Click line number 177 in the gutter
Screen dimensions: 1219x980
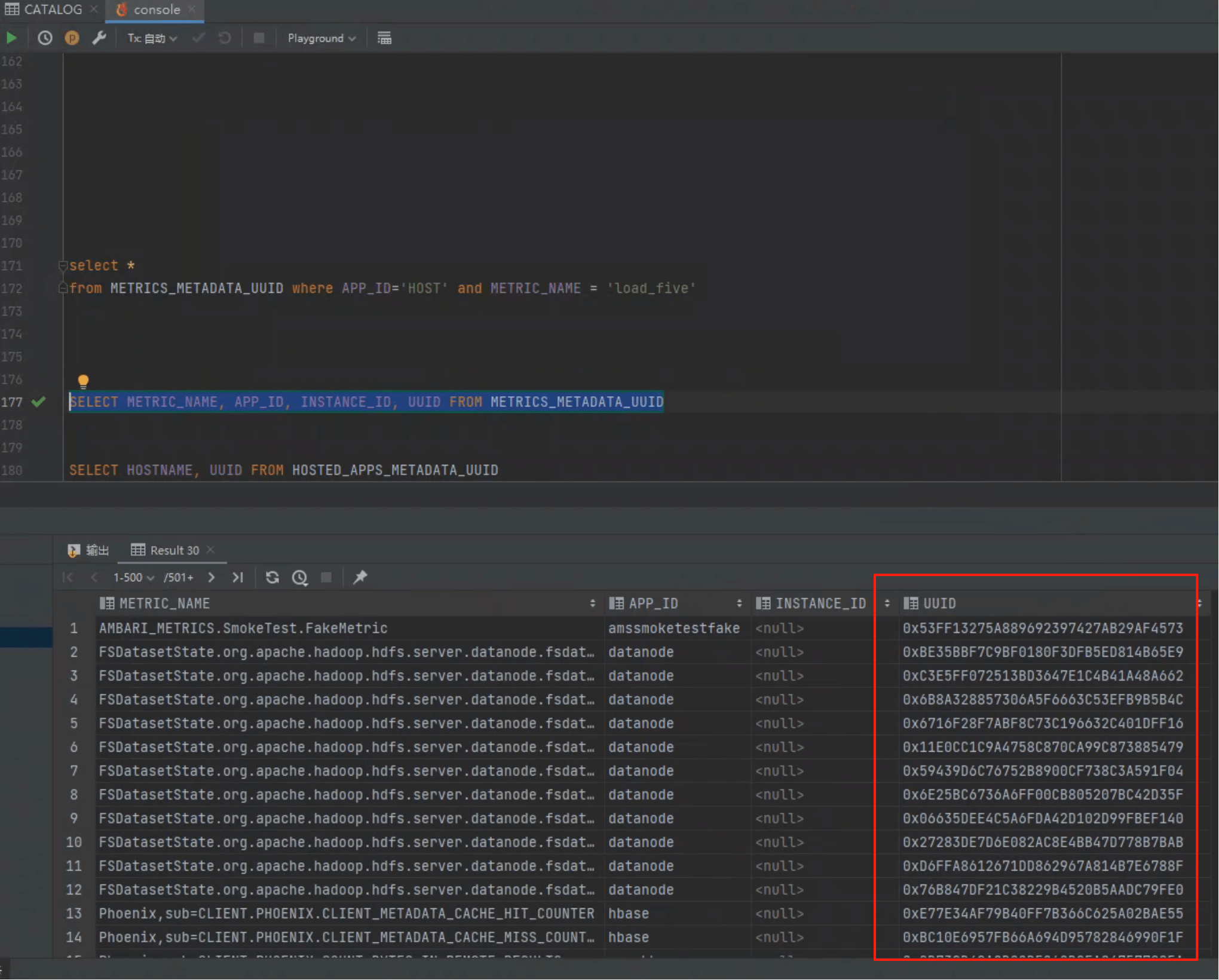11,402
